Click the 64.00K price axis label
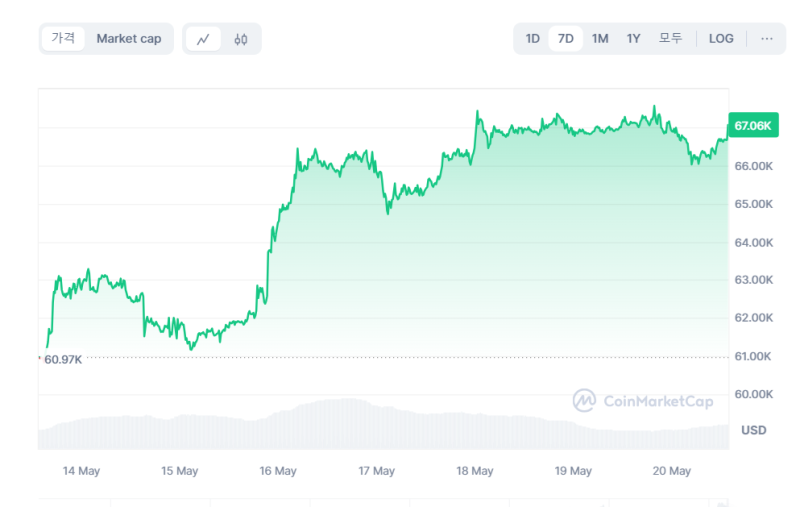Viewport: 800px width, 507px height. click(754, 242)
